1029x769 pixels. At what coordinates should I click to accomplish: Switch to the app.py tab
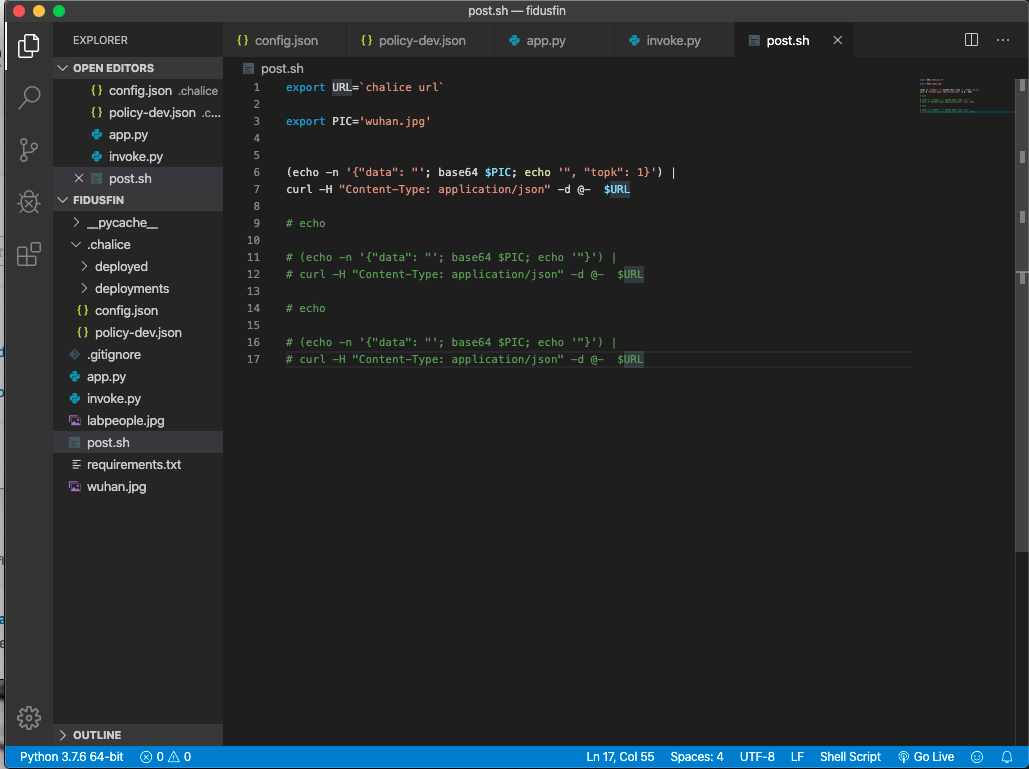point(545,41)
